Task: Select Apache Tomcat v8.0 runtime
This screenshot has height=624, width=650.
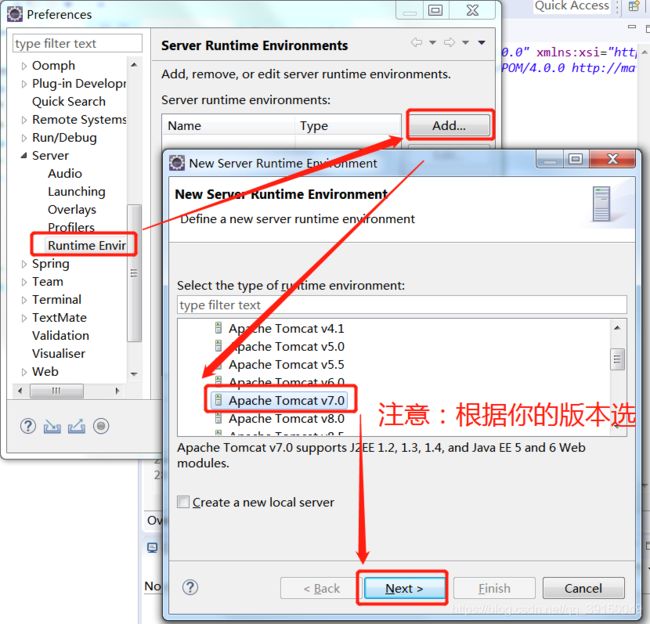Action: pyautogui.click(x=286, y=418)
